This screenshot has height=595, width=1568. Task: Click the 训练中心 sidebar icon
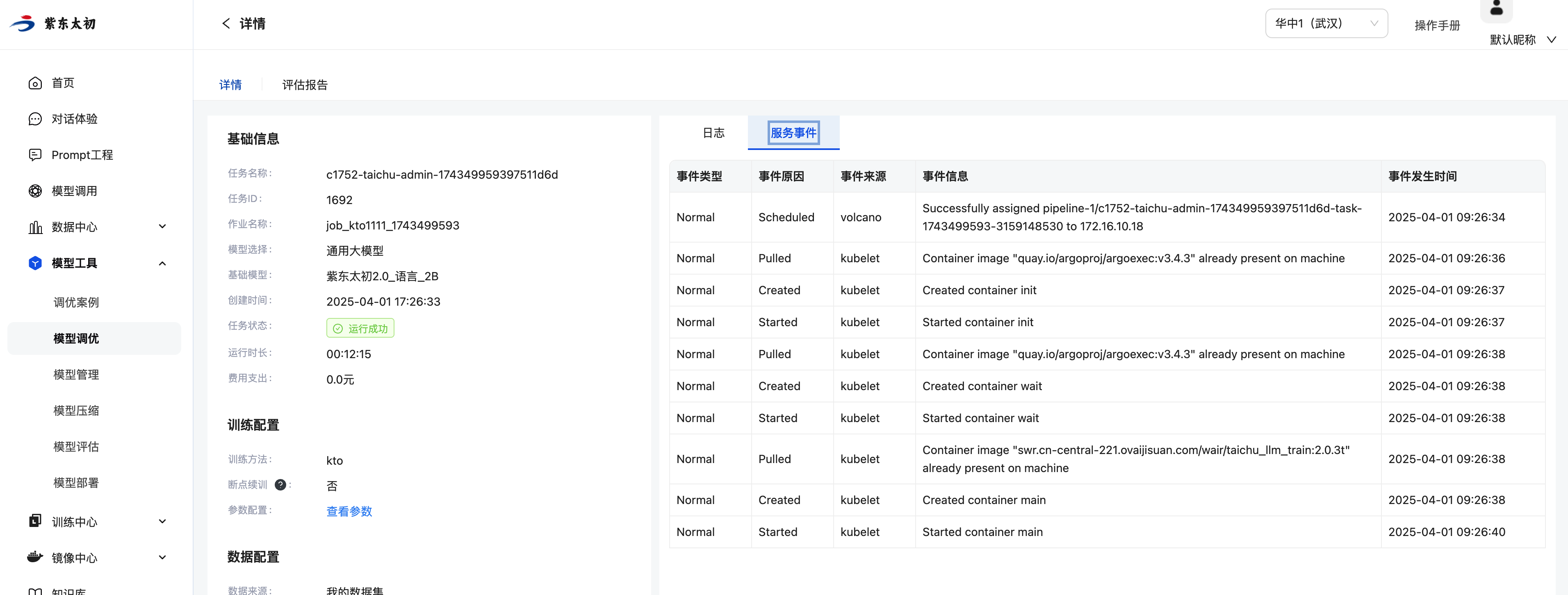point(35,521)
